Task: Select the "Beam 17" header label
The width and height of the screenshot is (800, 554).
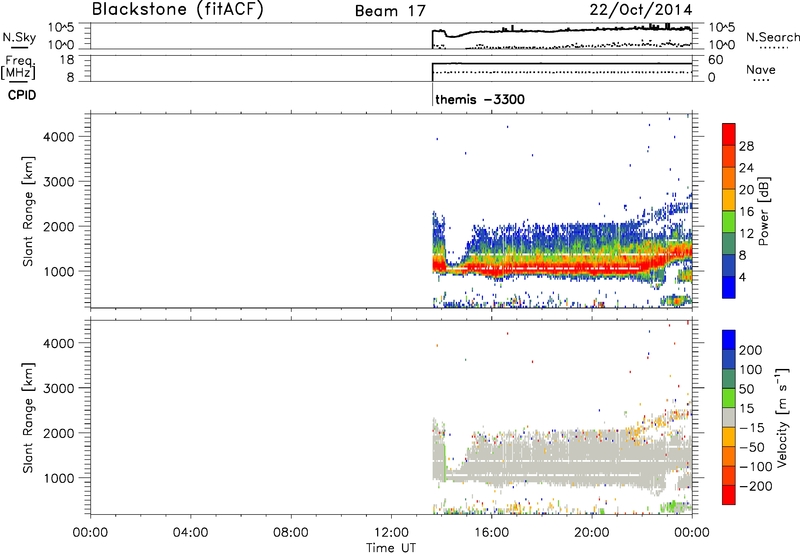Action: tap(390, 11)
